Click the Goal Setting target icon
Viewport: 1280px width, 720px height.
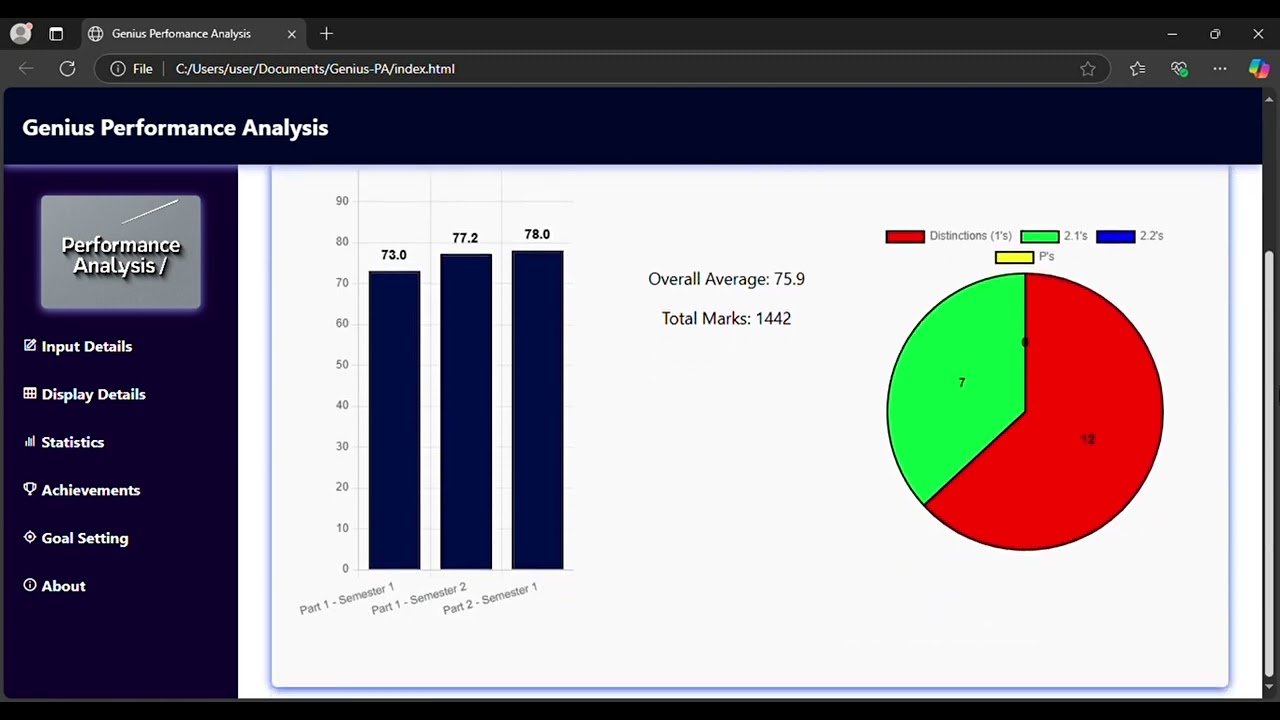(30, 537)
